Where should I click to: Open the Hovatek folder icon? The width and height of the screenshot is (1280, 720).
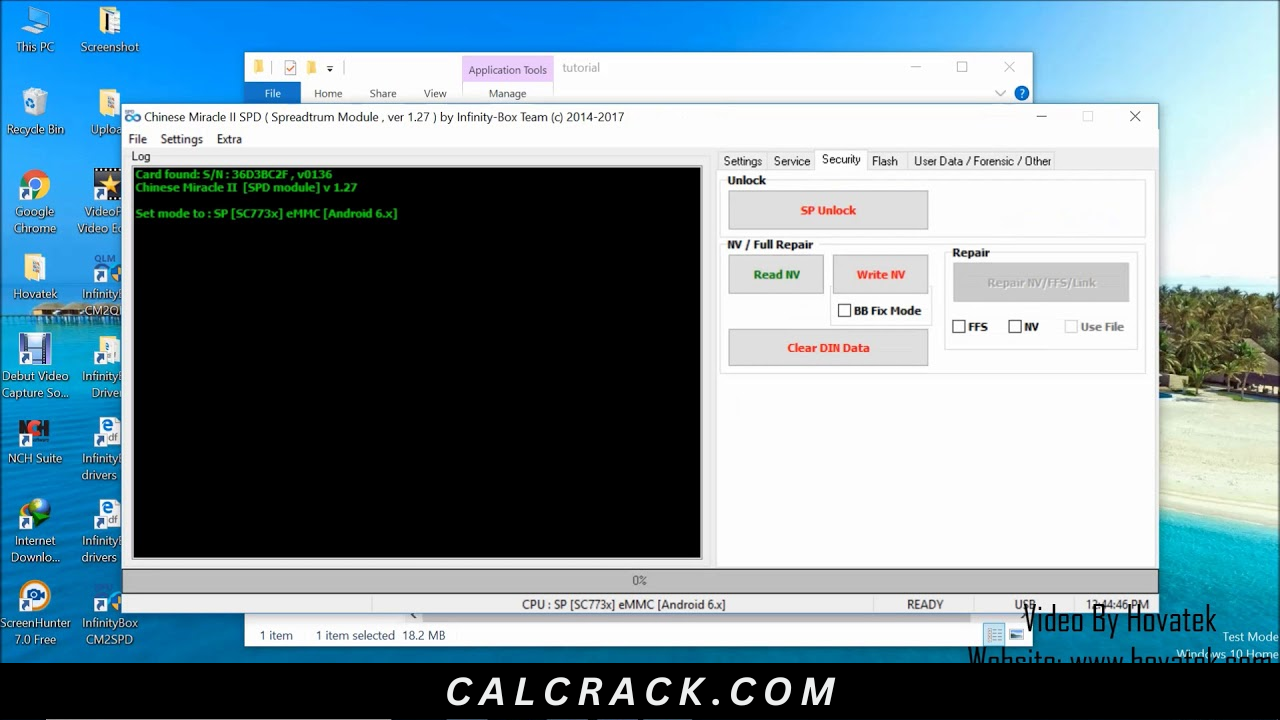pos(35,277)
